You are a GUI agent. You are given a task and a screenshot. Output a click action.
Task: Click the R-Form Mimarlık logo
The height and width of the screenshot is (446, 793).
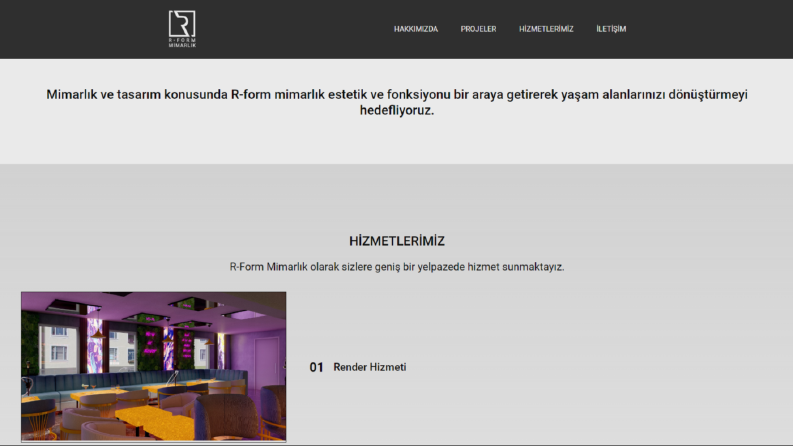(x=182, y=29)
